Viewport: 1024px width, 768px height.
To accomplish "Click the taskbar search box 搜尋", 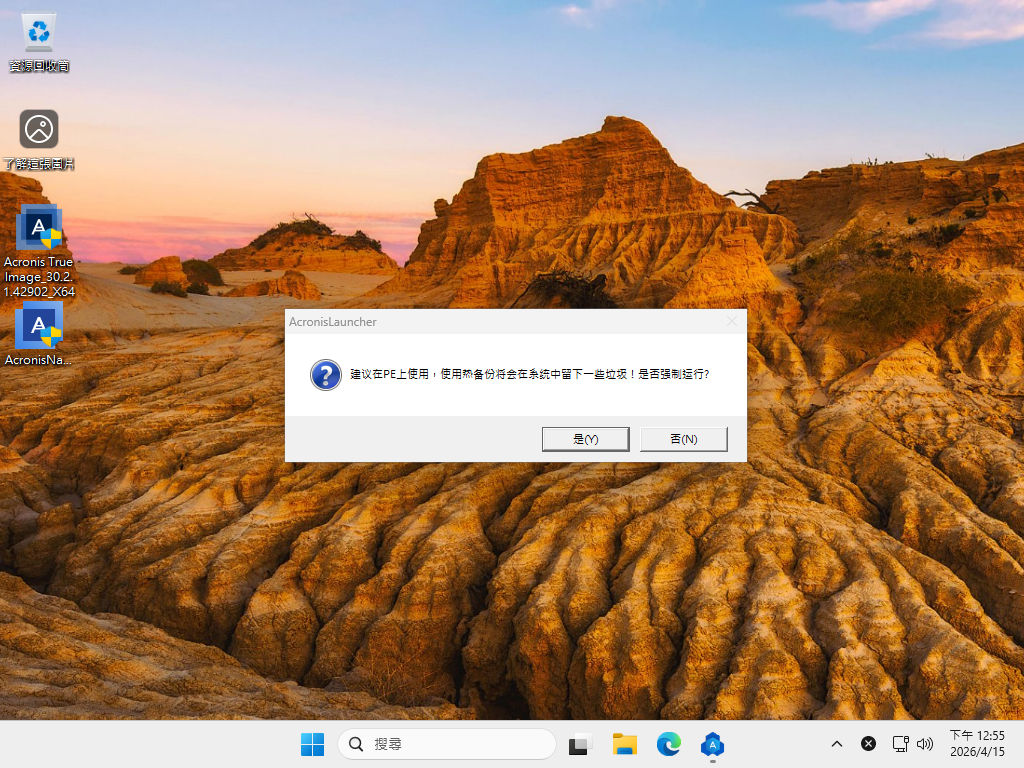I will click(x=446, y=744).
